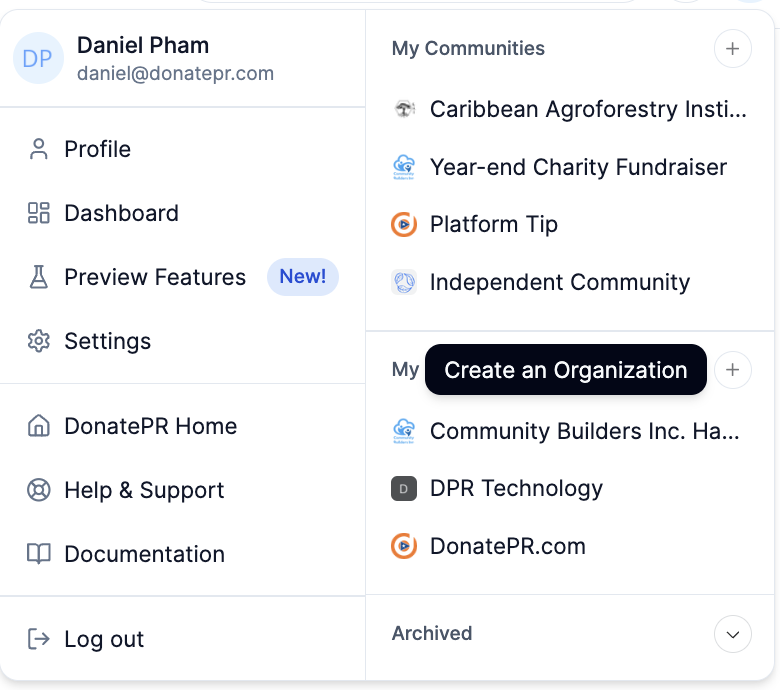Open the Platform Tip community
780x690 pixels.
click(x=493, y=224)
